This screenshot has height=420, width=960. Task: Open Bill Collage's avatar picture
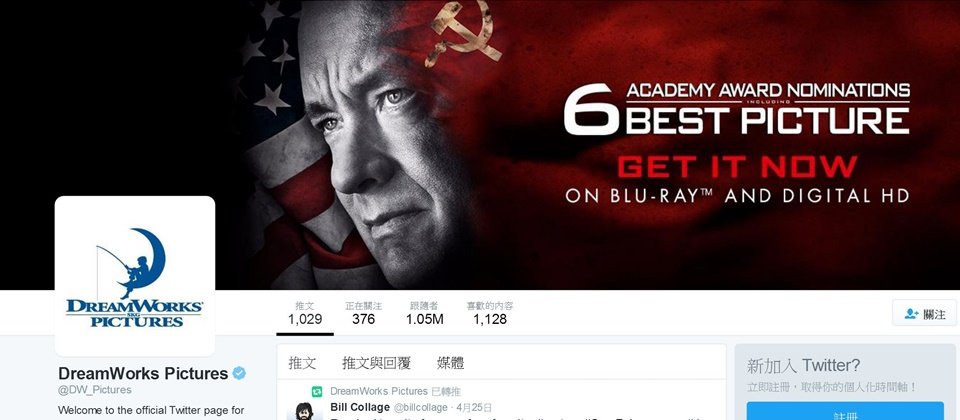(x=304, y=411)
